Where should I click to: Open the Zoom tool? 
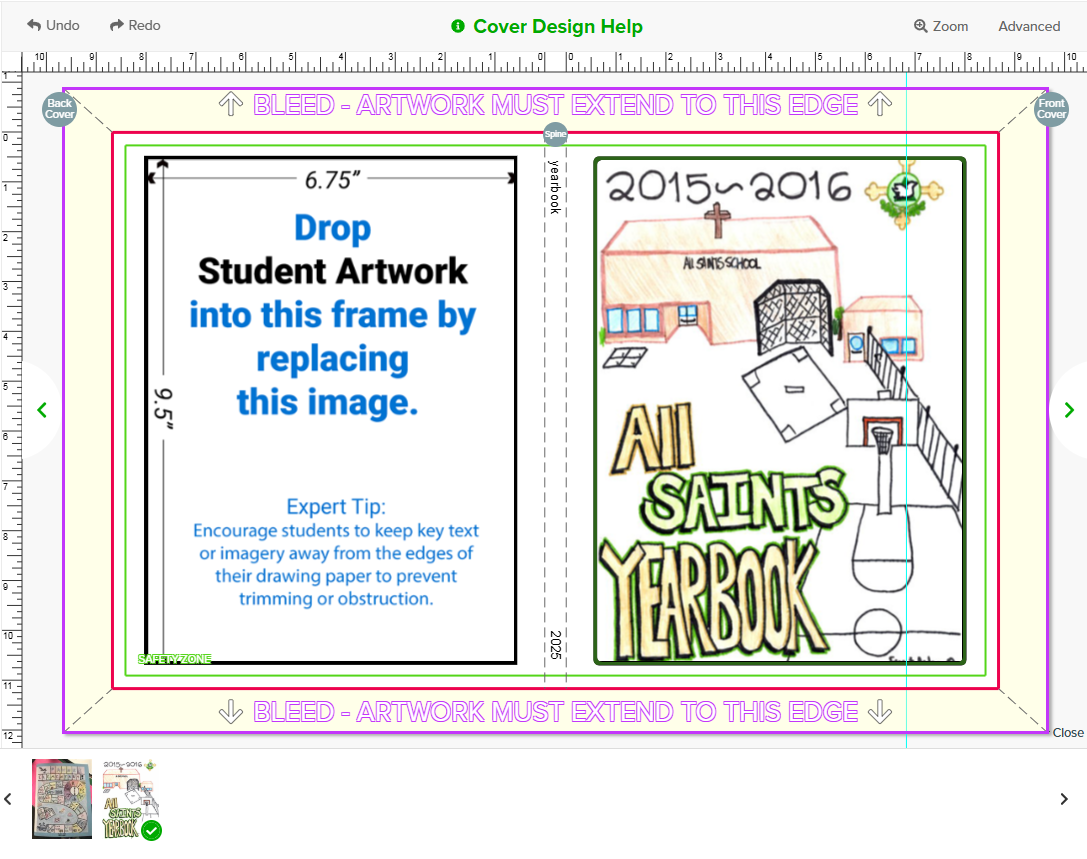point(940,26)
